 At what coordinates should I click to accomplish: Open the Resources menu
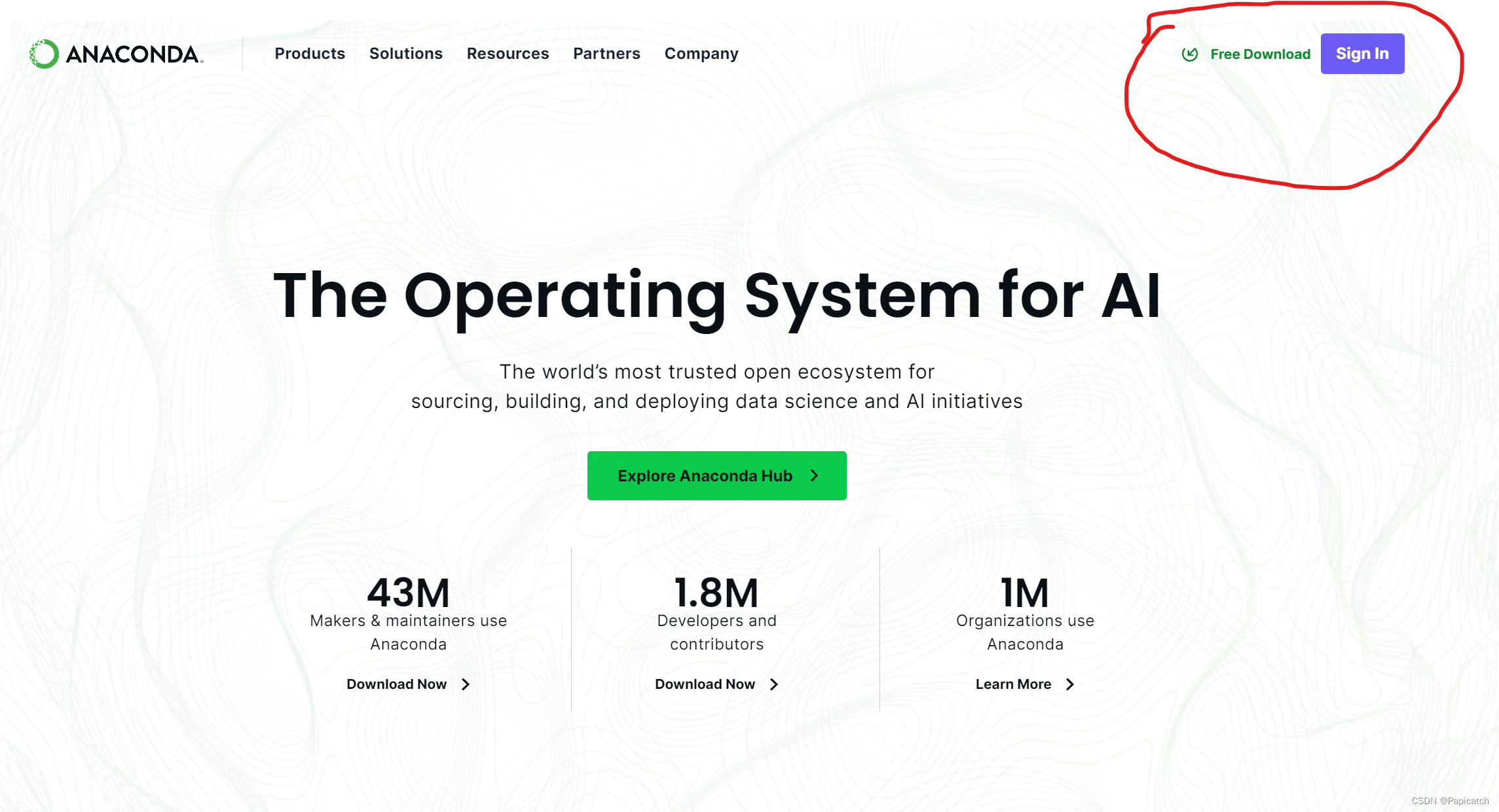(508, 54)
